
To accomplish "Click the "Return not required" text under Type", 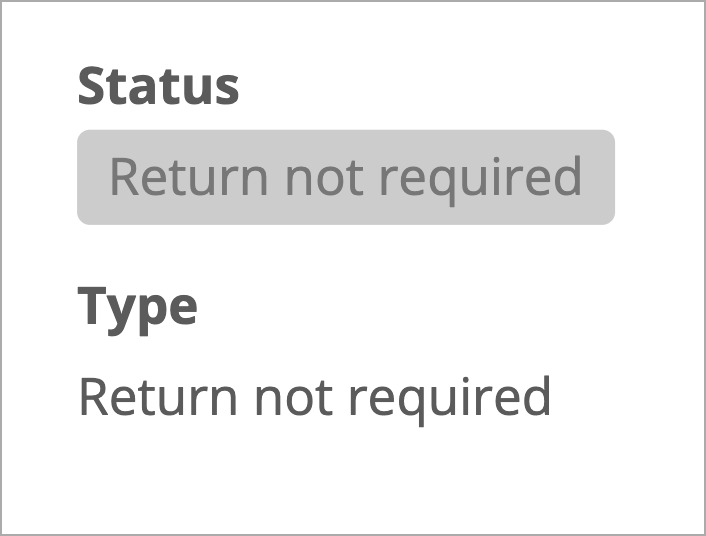I will coord(315,400).
